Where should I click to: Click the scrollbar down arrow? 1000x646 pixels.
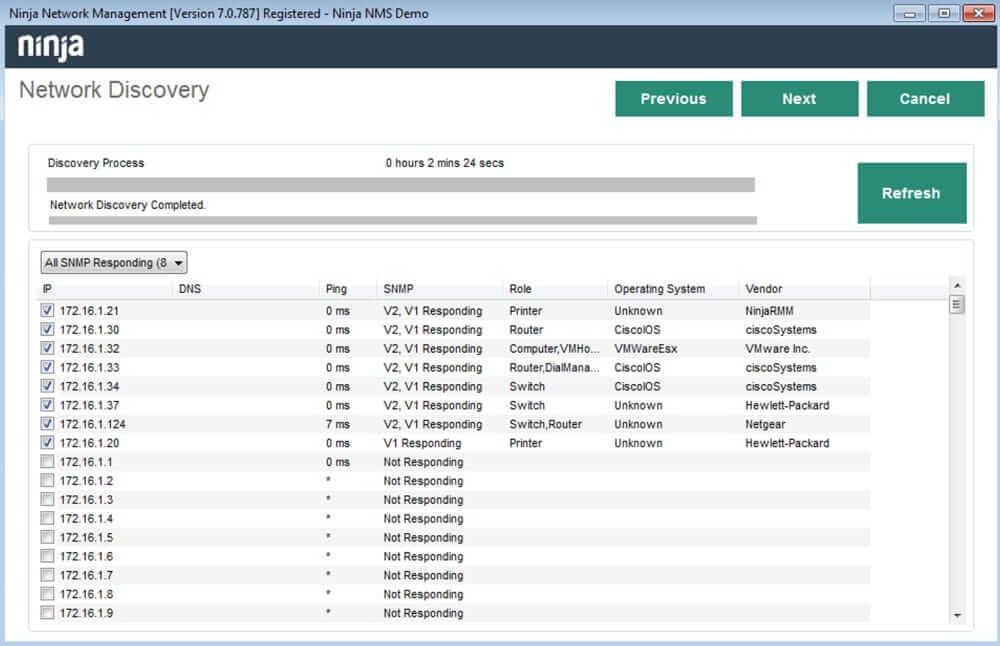point(957,615)
